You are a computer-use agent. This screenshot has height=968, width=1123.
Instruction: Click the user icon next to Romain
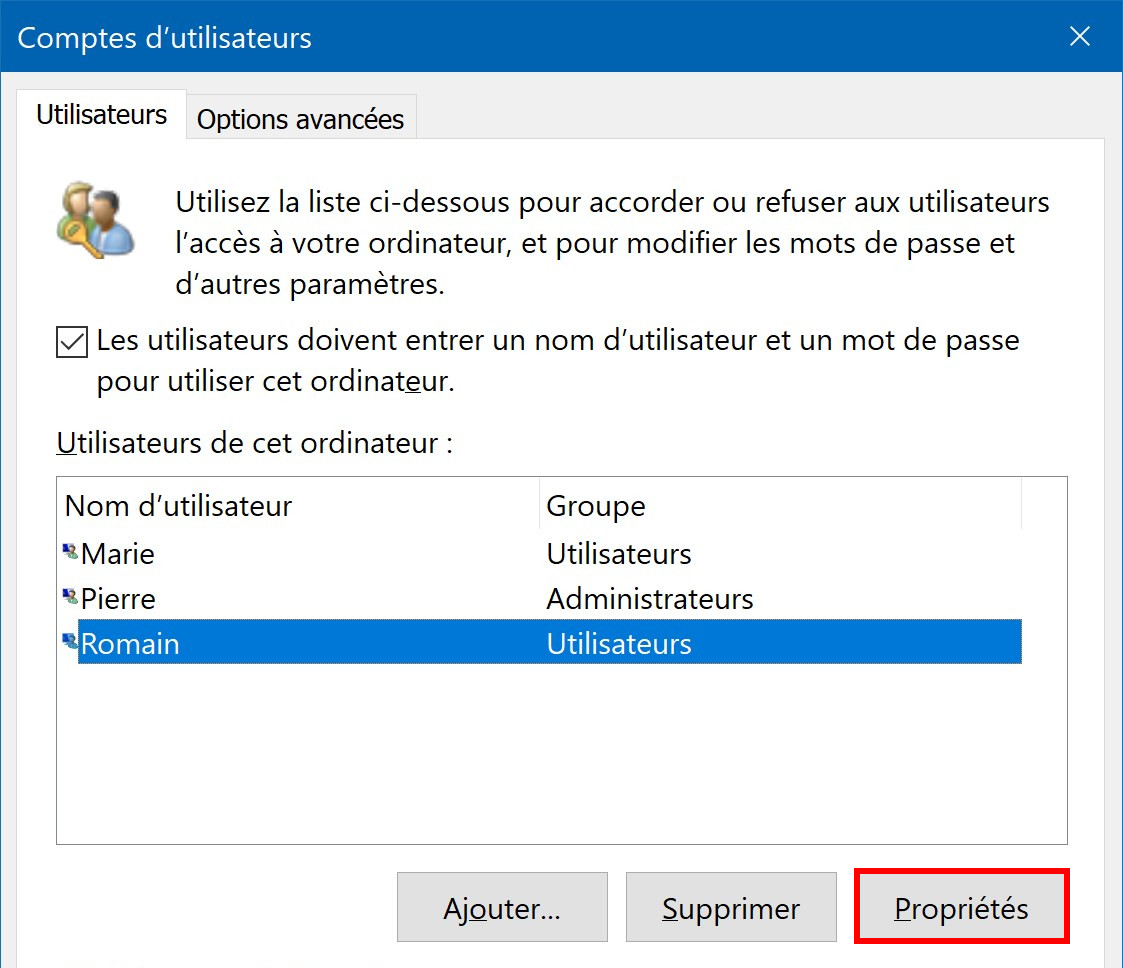tap(70, 641)
